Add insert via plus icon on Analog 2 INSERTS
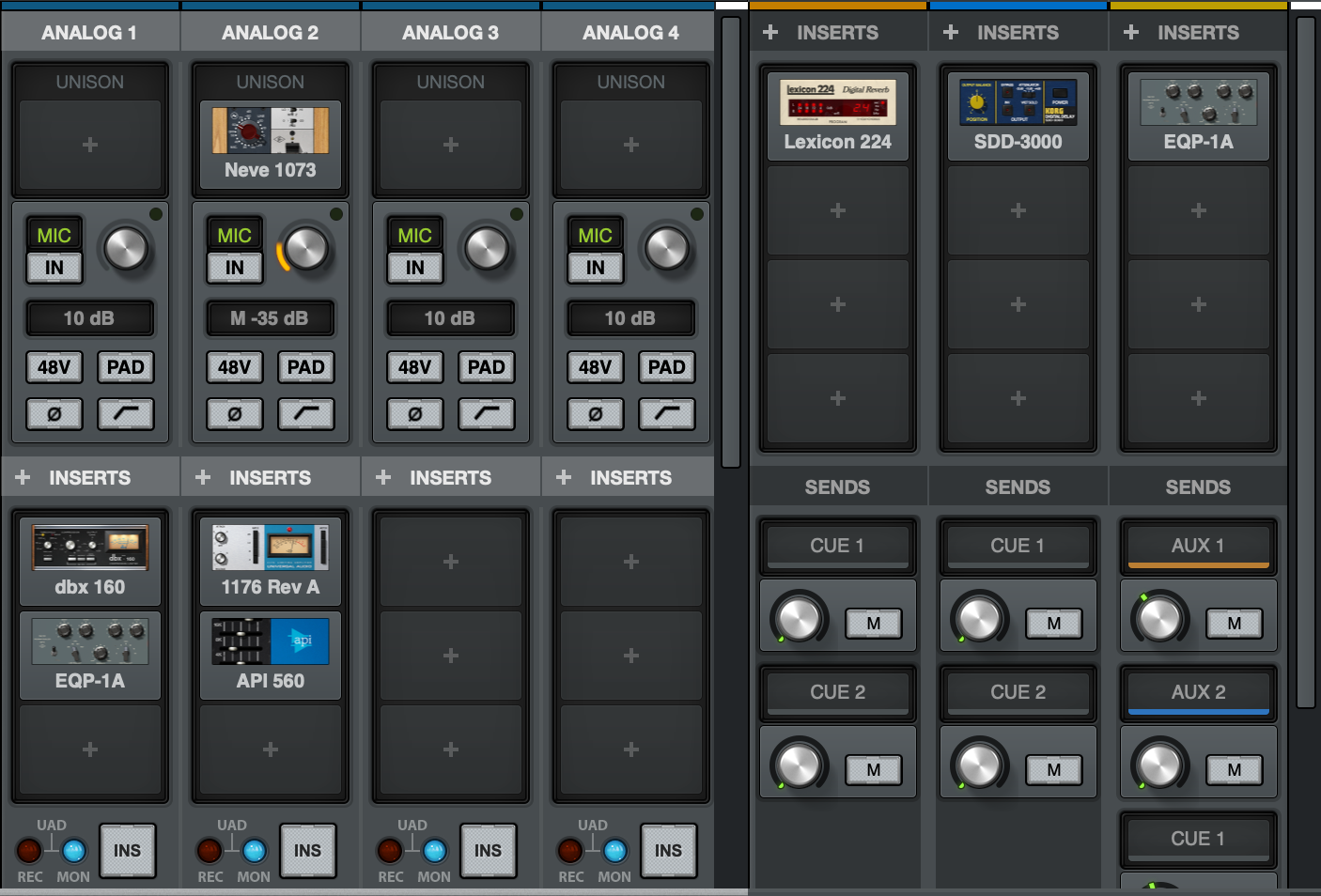 point(203,477)
